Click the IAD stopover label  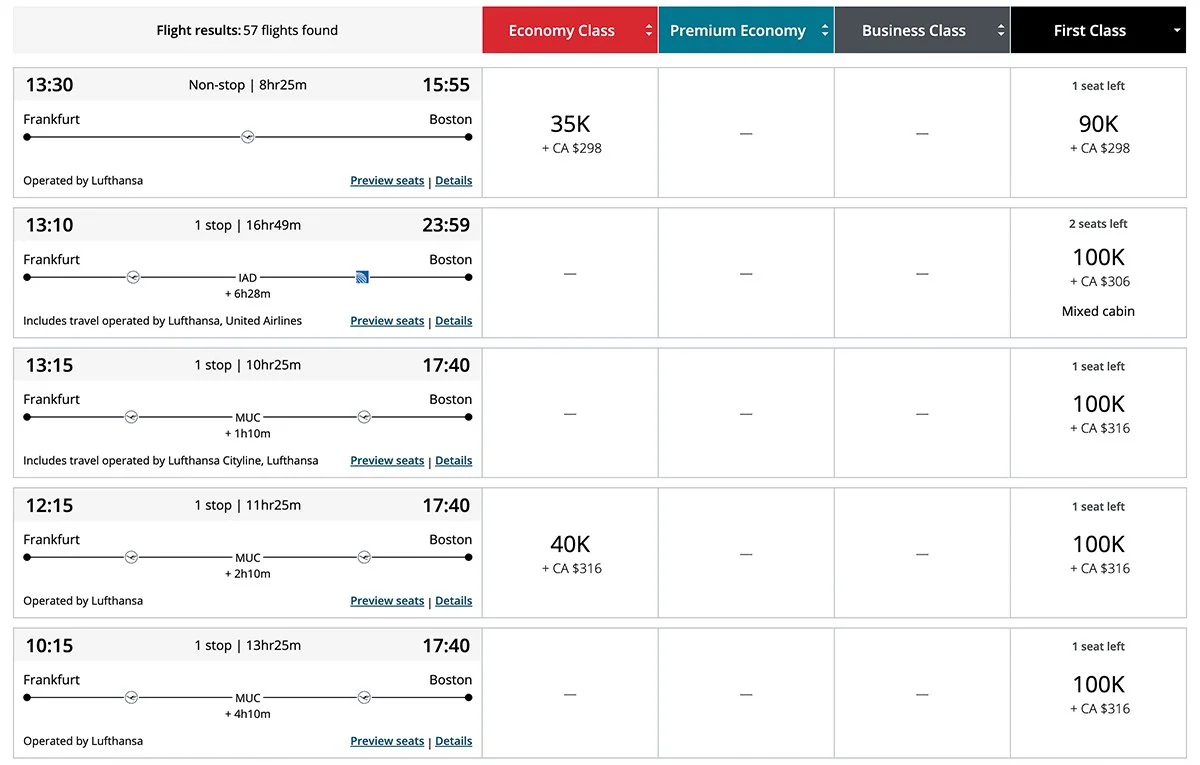(248, 278)
